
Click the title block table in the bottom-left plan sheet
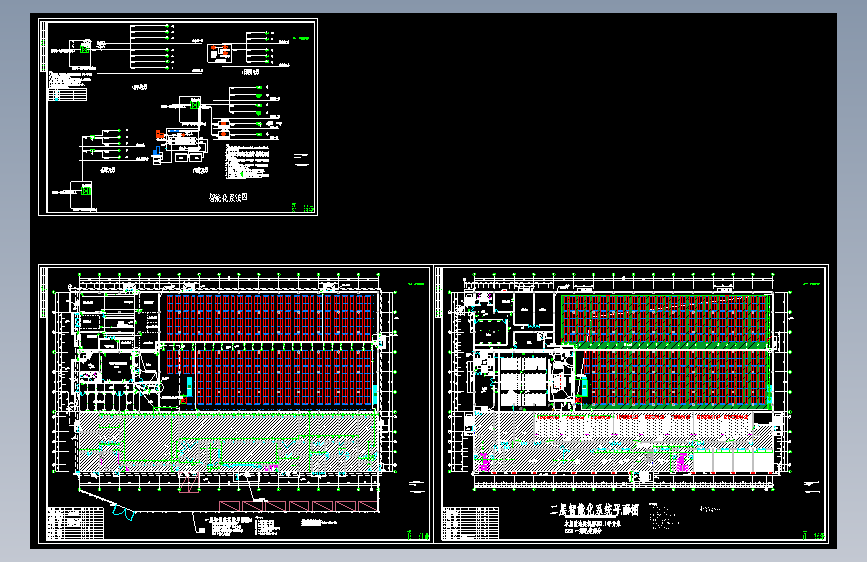pos(75,523)
